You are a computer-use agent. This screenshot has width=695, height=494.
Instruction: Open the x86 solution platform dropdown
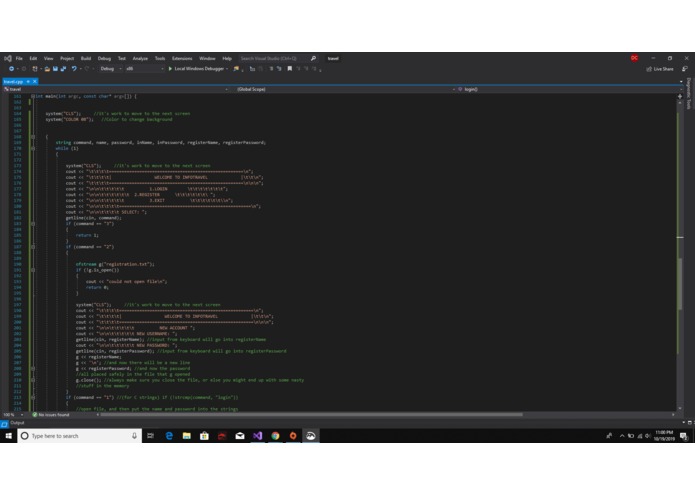click(x=144, y=69)
